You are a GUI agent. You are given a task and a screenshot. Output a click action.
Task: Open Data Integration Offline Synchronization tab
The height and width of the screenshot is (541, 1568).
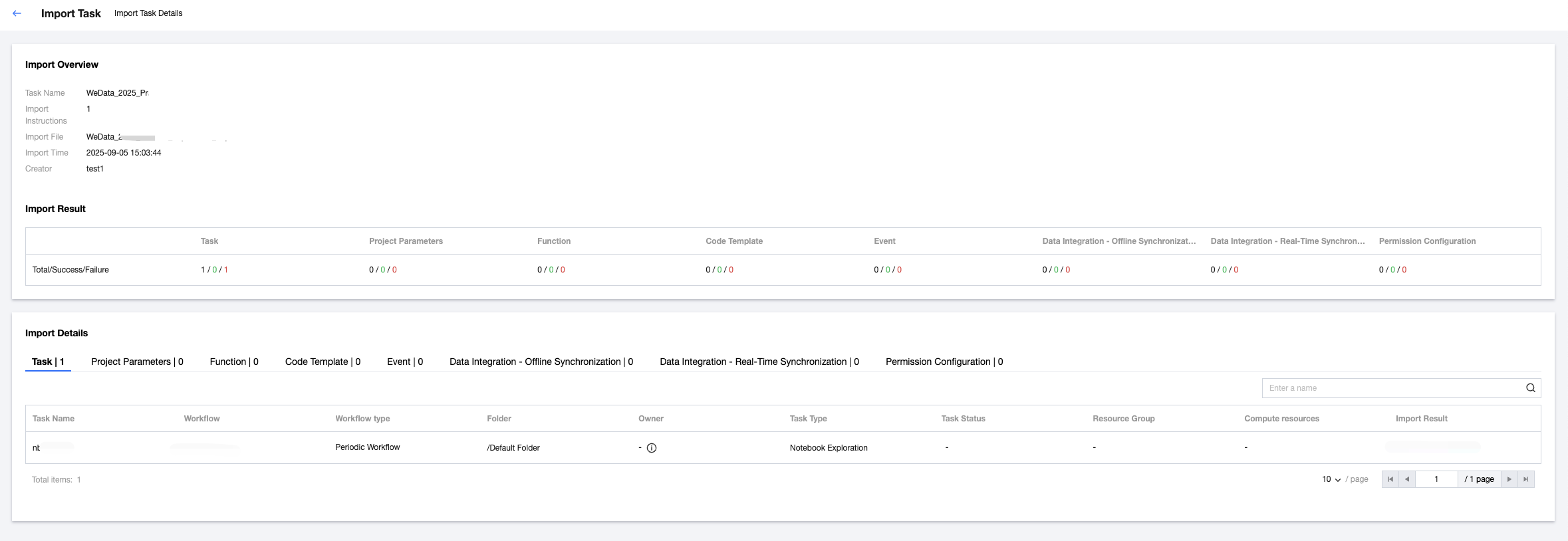(x=541, y=362)
